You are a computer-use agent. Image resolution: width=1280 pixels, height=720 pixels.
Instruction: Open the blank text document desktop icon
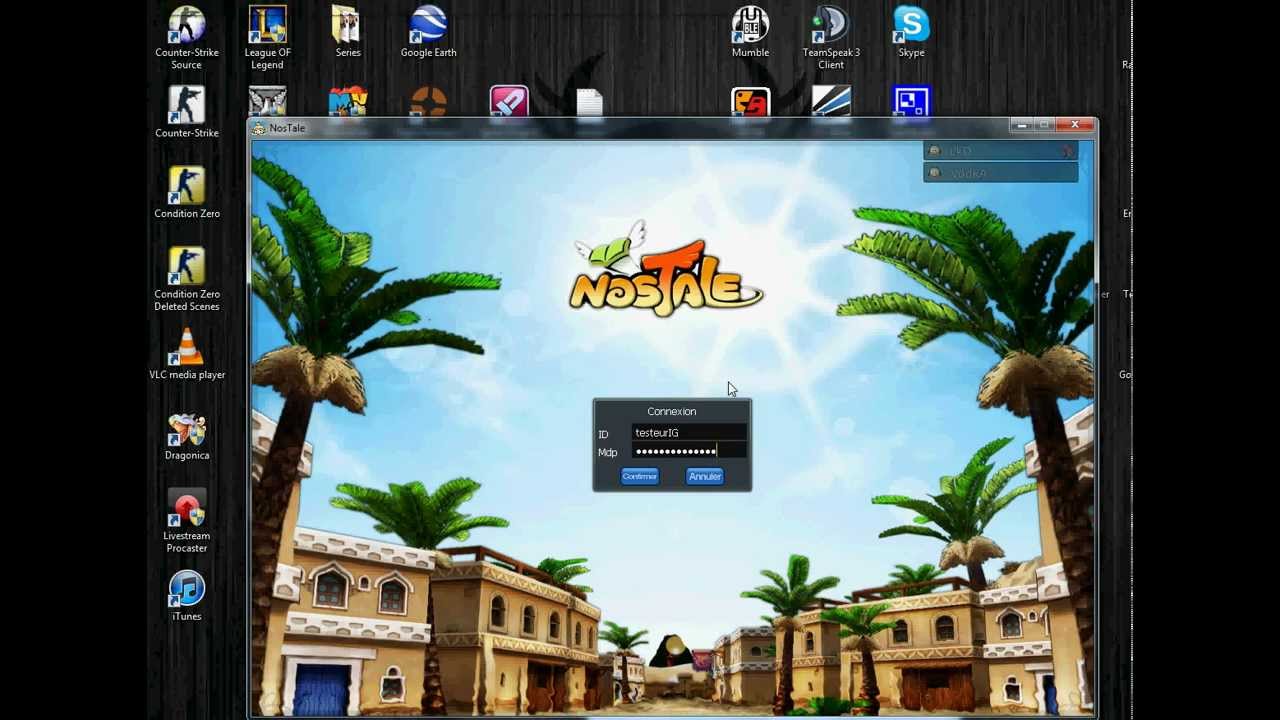coord(589,103)
